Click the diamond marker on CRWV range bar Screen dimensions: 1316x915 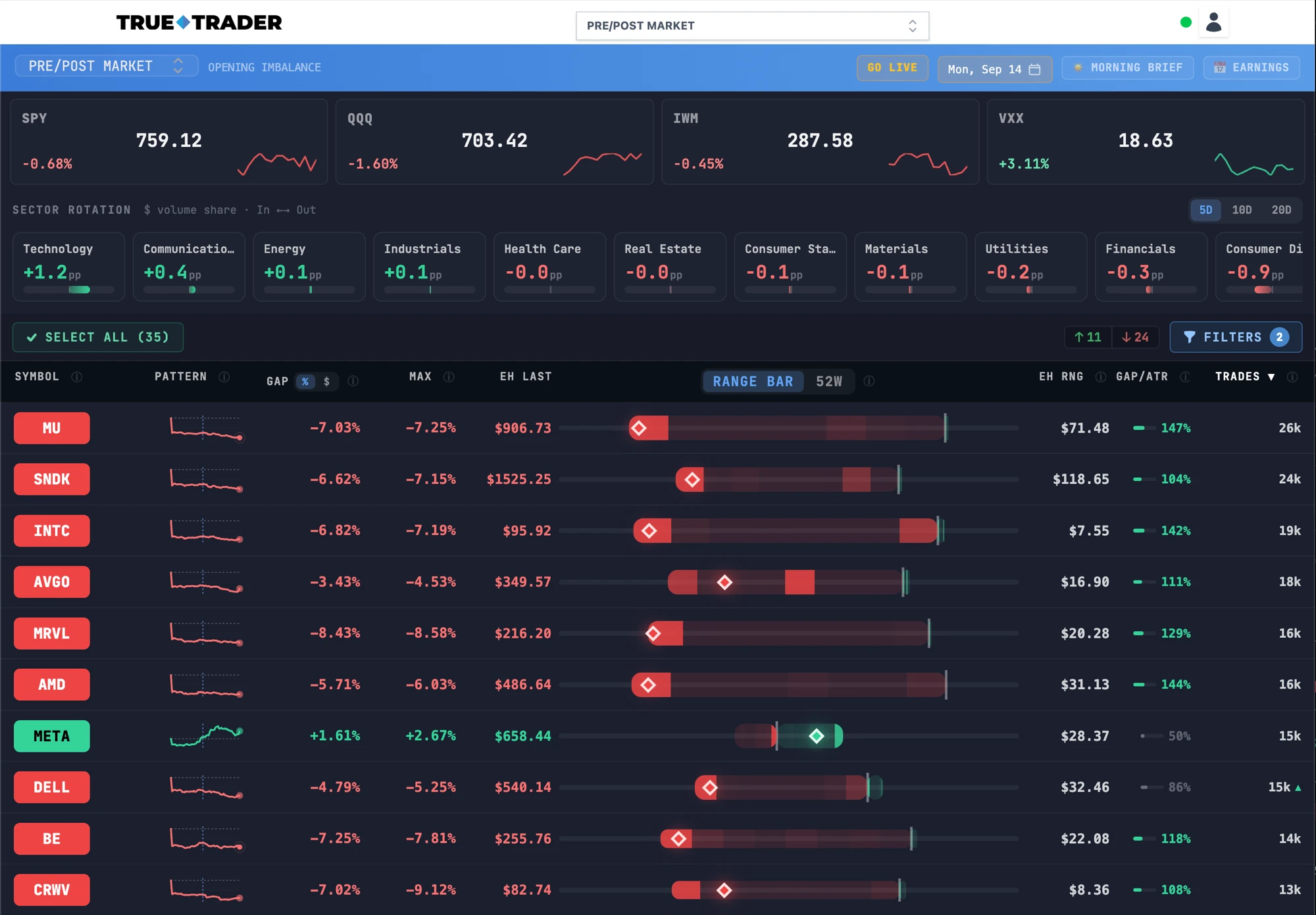tap(724, 890)
